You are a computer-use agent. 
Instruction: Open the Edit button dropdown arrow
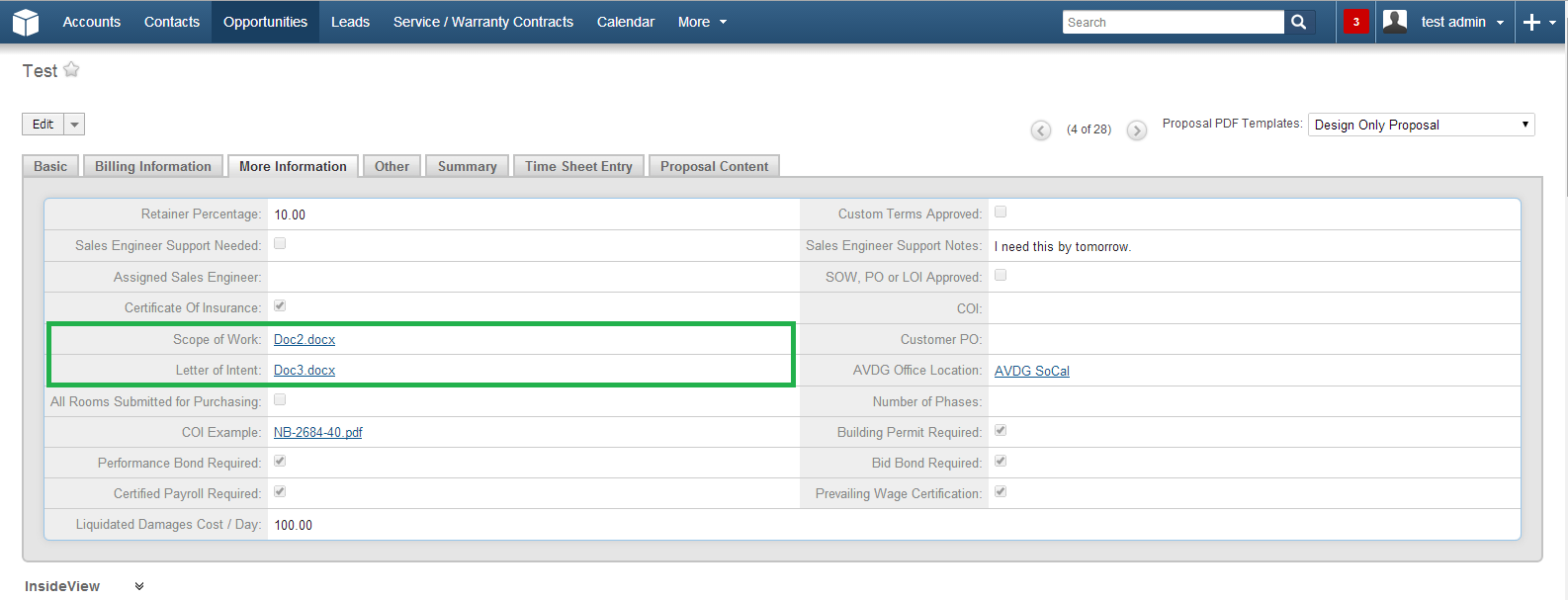74,124
